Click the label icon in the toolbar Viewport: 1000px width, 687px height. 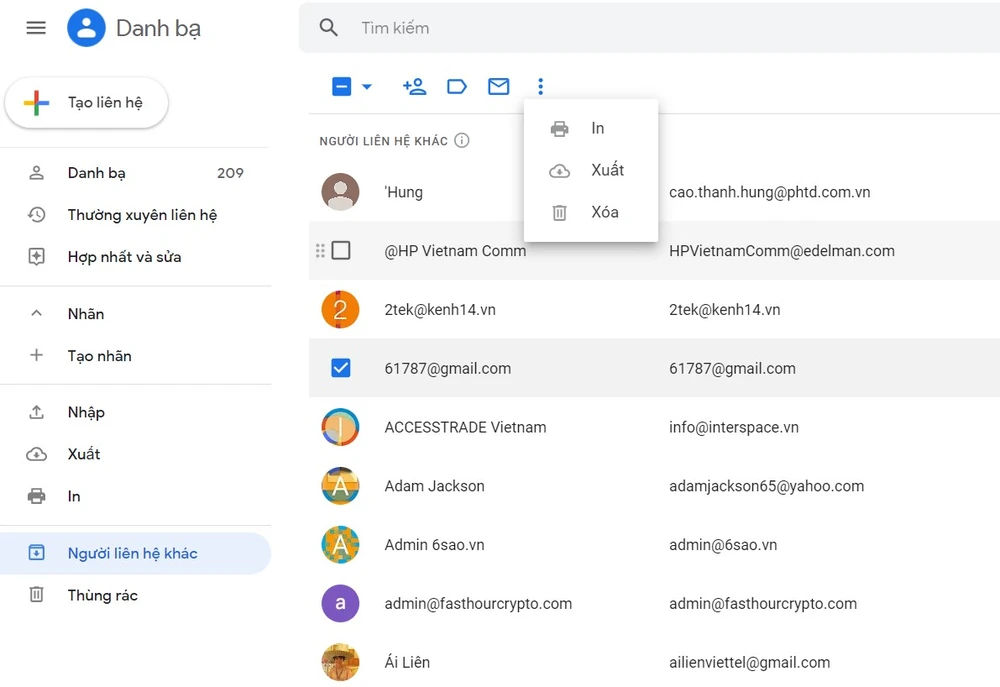pos(457,87)
